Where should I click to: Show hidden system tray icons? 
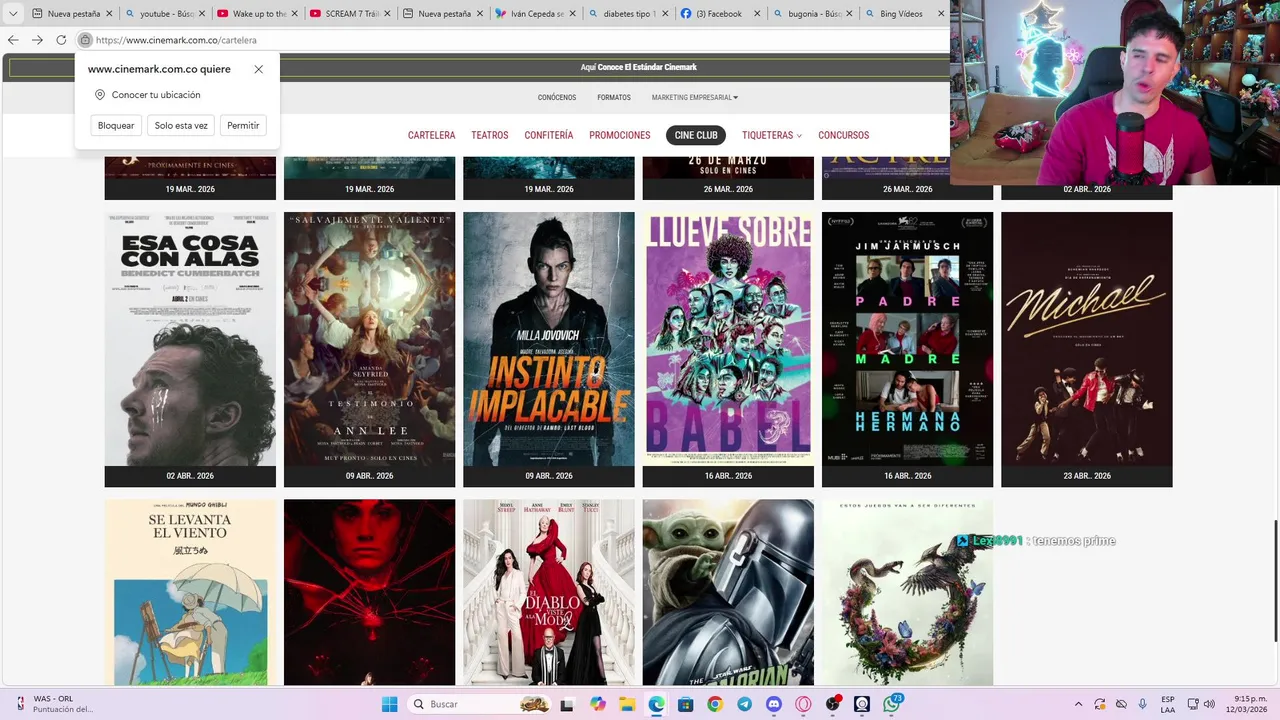[x=1078, y=704]
